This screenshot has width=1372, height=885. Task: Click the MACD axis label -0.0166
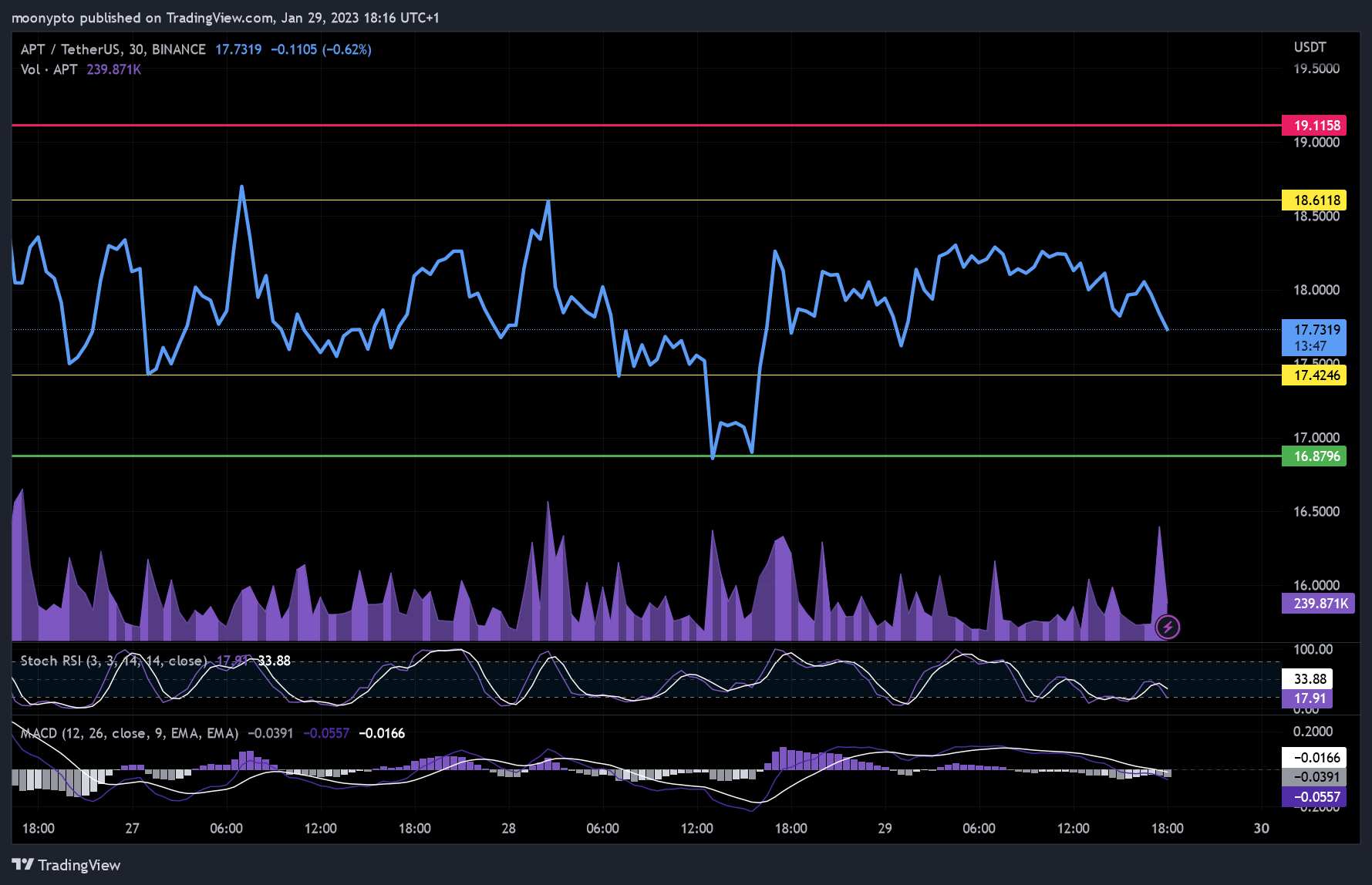[x=1314, y=758]
